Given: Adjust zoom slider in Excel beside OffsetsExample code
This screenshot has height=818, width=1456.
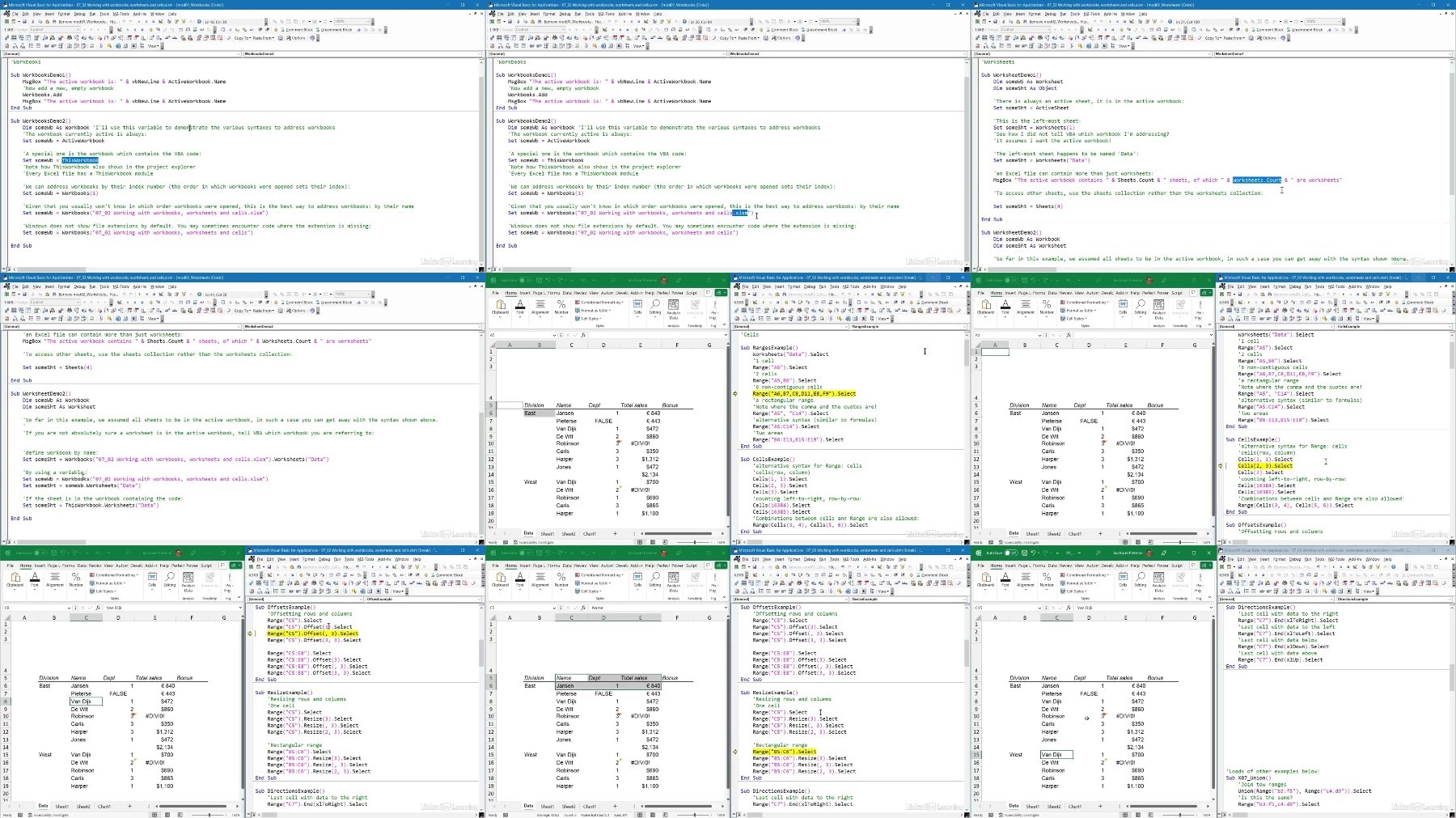Looking at the screenshot, I should coord(209,815).
